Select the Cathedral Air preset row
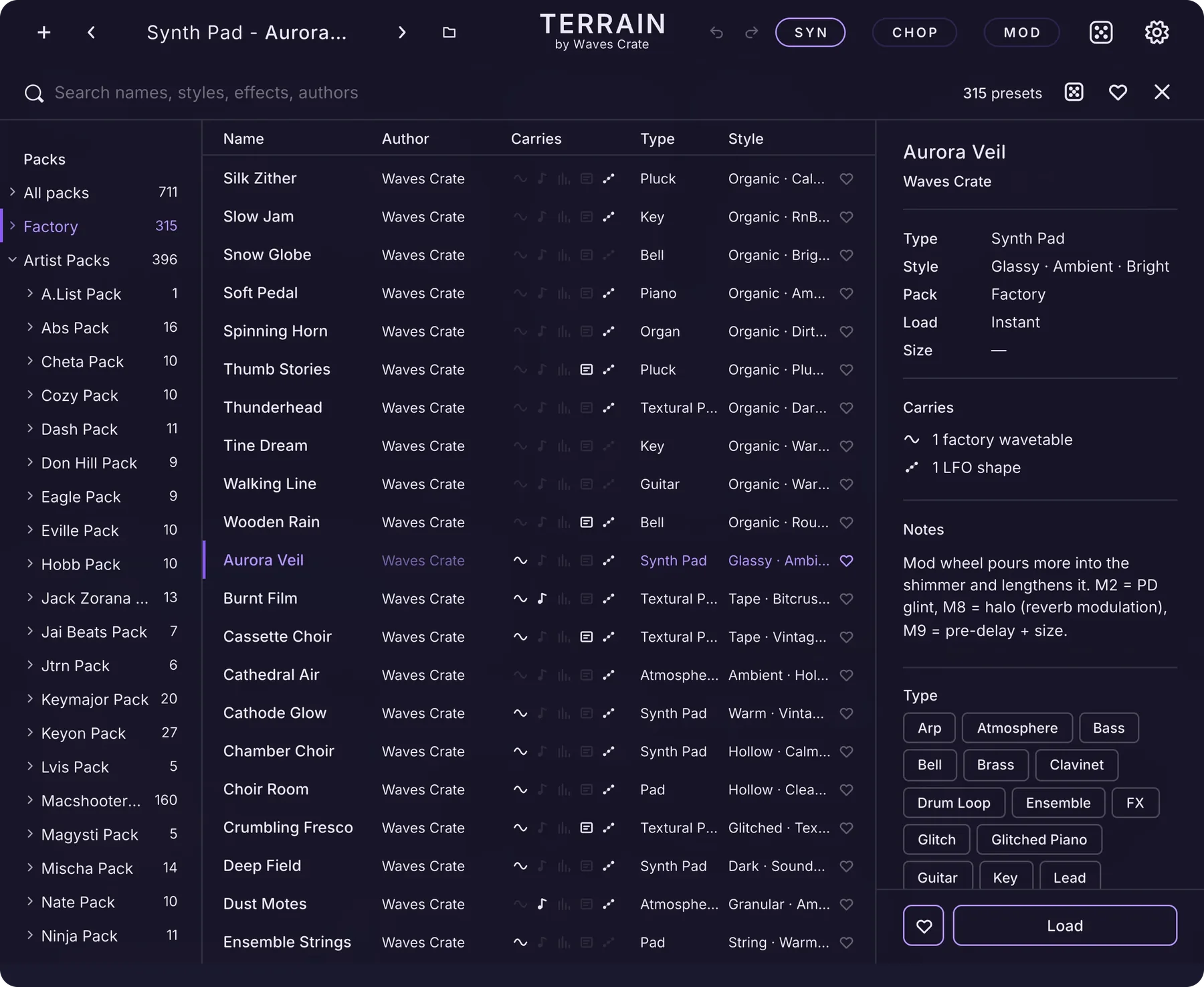Screen dimensions: 1204x987 click(x=539, y=675)
